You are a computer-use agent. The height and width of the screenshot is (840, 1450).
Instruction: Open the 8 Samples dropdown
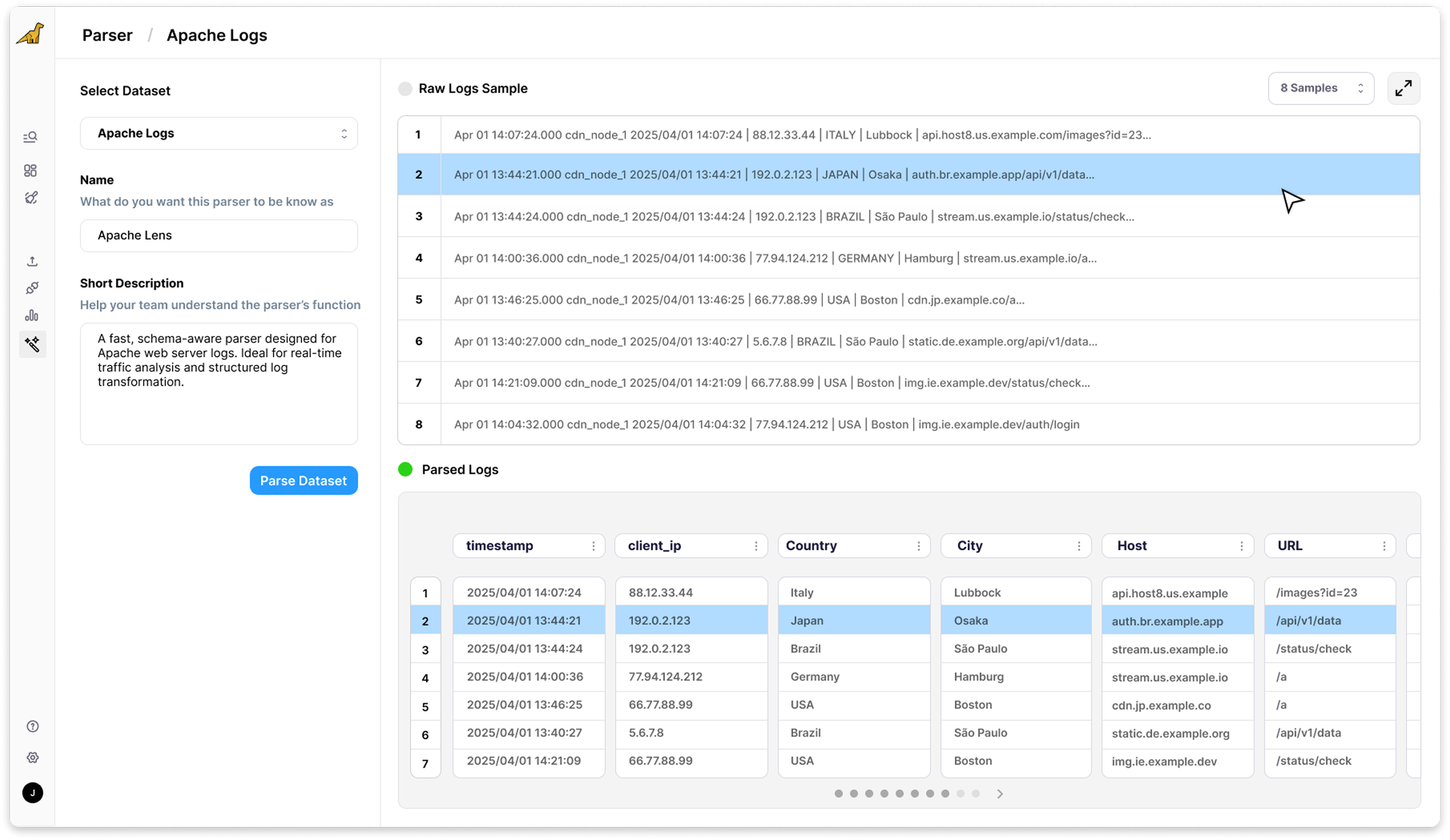[1321, 88]
